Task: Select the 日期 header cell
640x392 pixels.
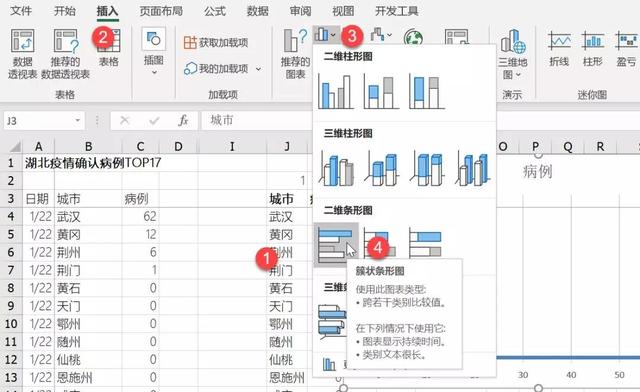Action: (38, 199)
